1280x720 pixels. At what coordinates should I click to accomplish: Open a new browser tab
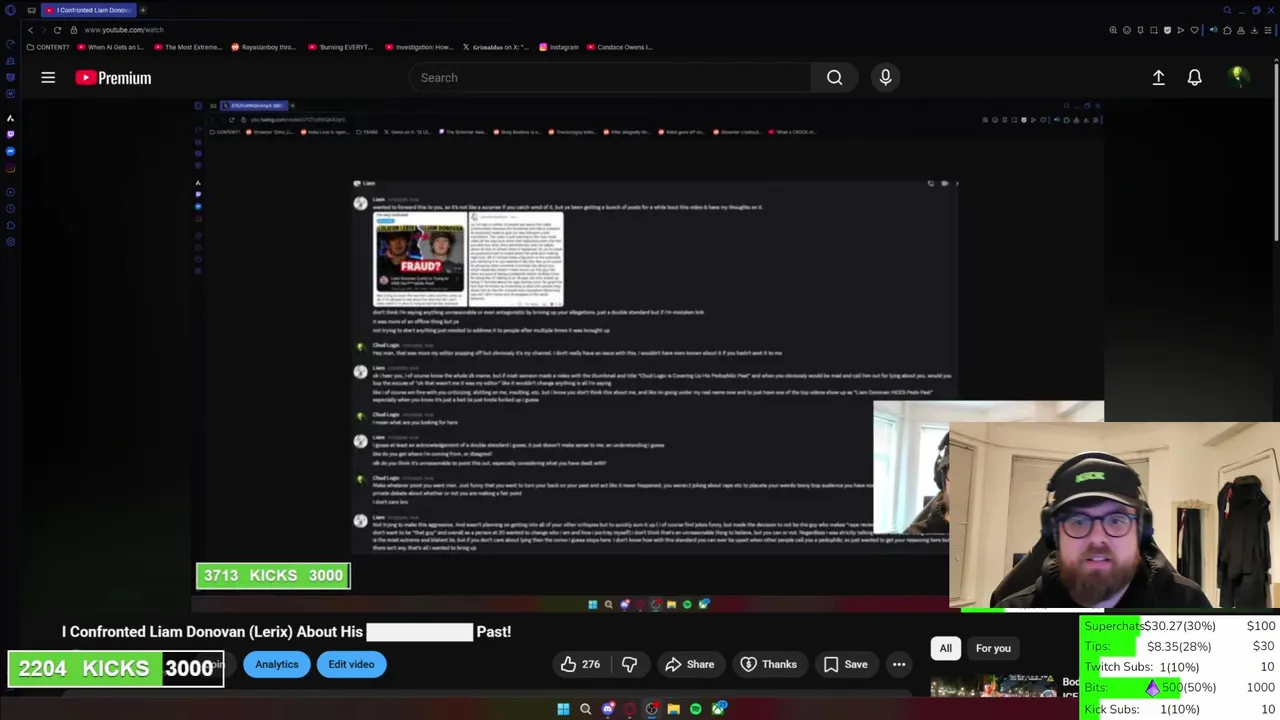coord(142,10)
